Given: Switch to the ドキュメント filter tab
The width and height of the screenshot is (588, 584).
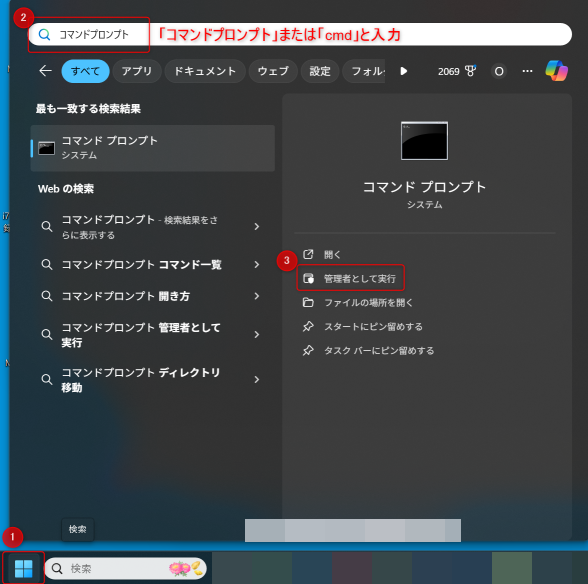Looking at the screenshot, I should tap(205, 71).
